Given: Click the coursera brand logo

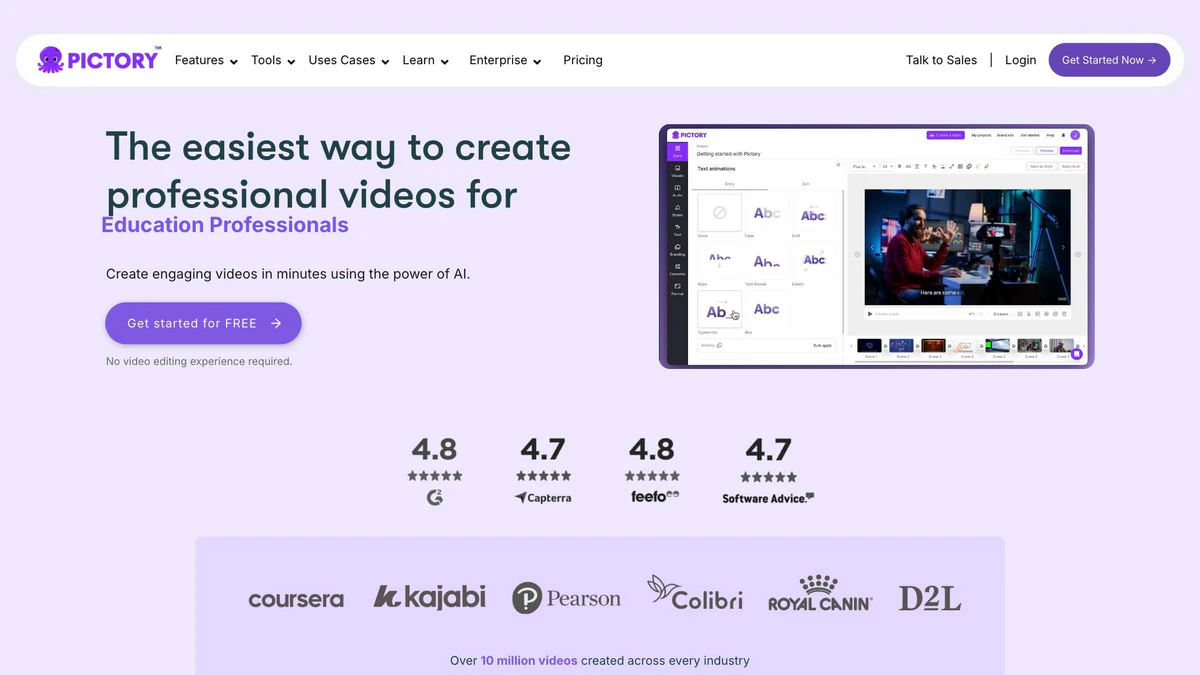Looking at the screenshot, I should [x=296, y=600].
